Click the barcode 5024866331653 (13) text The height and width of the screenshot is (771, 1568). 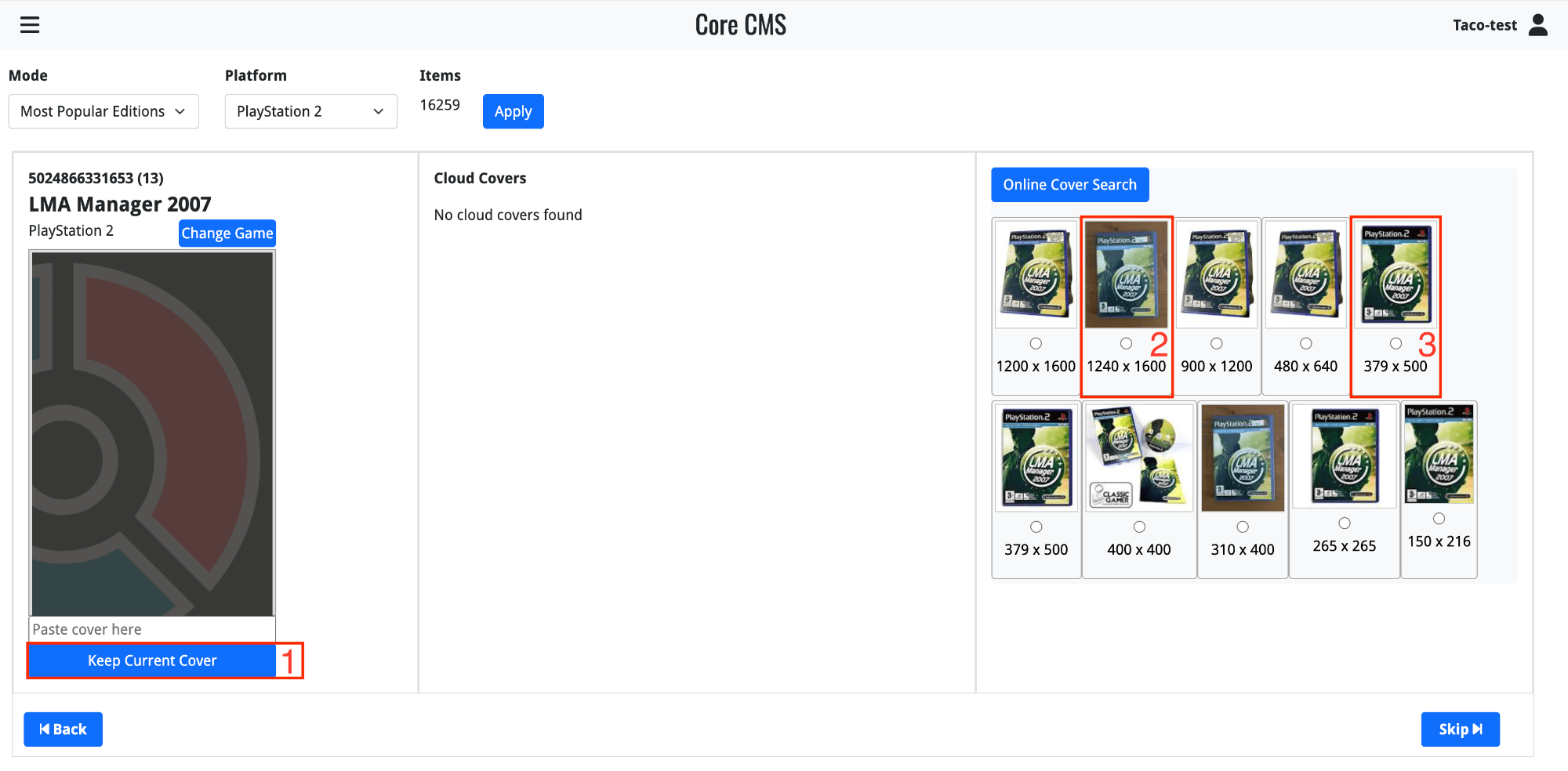[96, 178]
